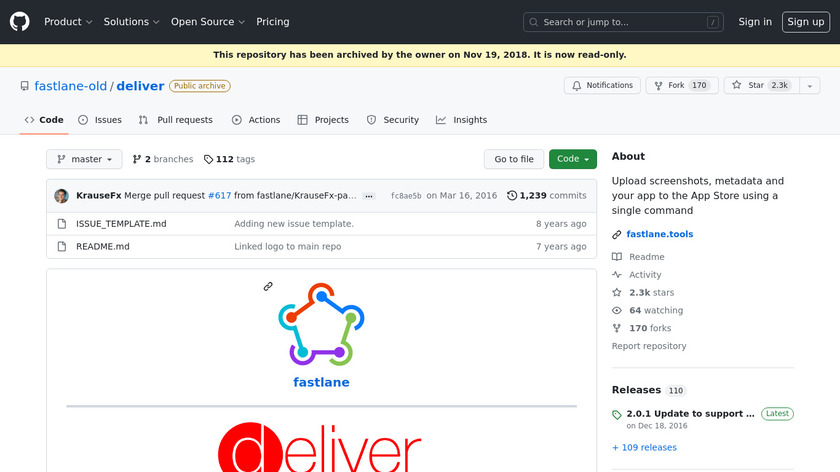Screen dimensions: 840x472
Task: View the + 109 releases link
Action: (644, 447)
